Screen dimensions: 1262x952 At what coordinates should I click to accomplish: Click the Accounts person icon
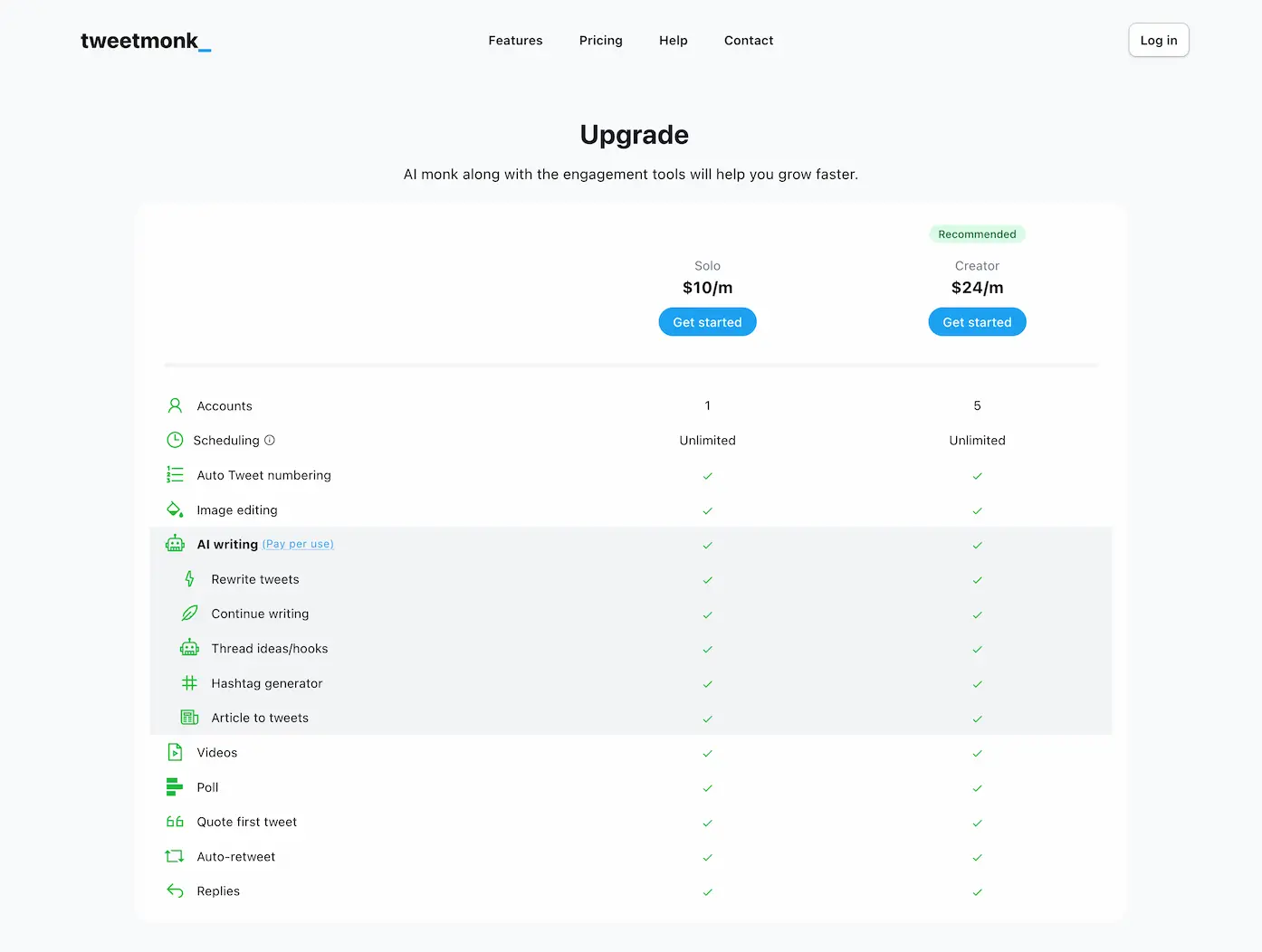(x=175, y=405)
